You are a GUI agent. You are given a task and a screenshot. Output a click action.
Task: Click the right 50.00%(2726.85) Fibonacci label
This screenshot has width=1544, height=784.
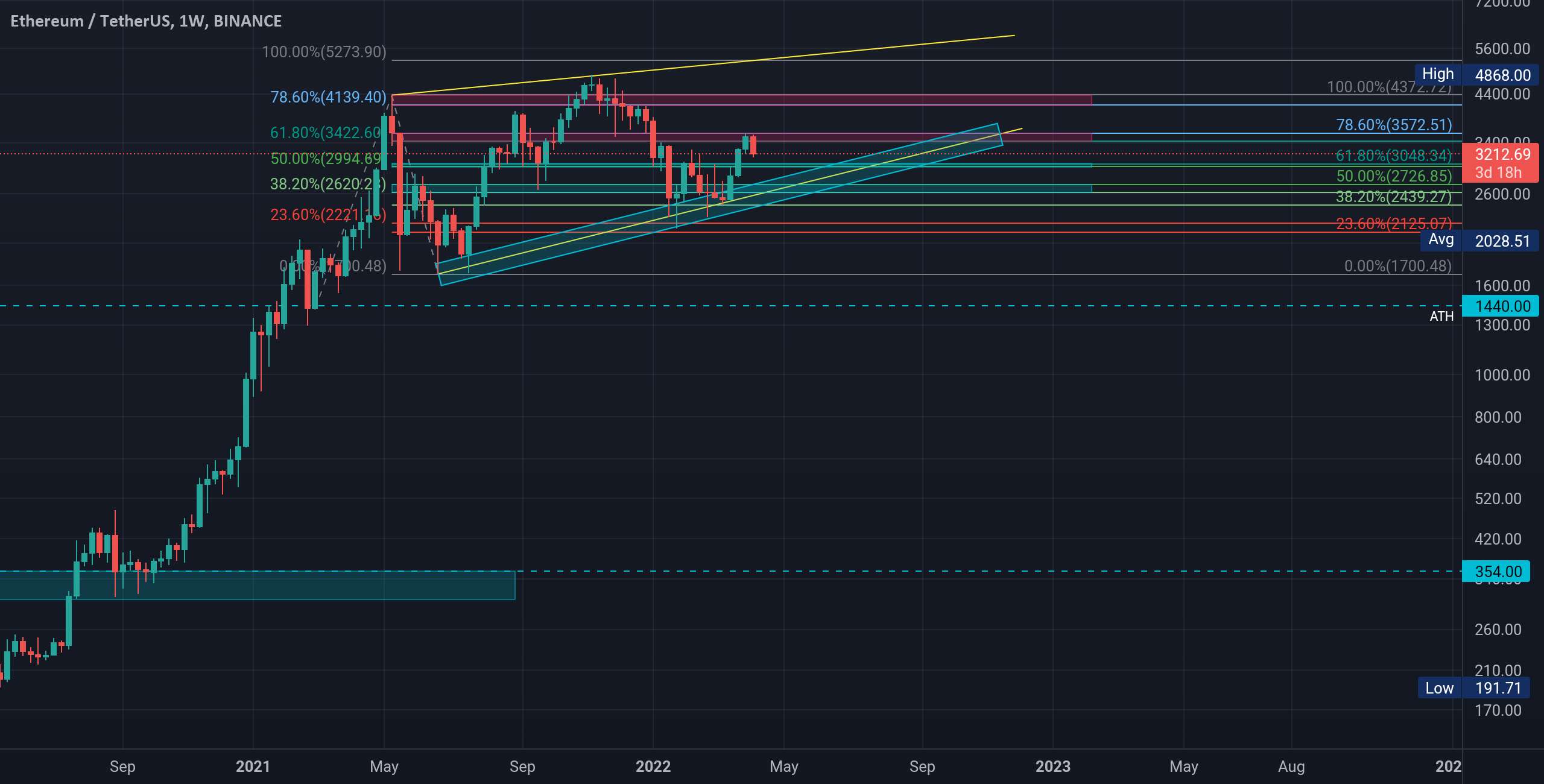click(1394, 176)
